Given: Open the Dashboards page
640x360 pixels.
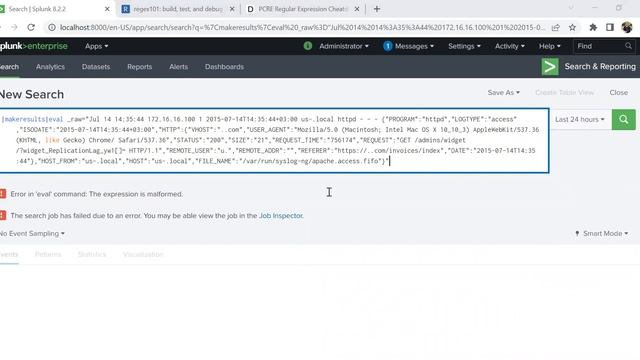Looking at the screenshot, I should pyautogui.click(x=224, y=67).
